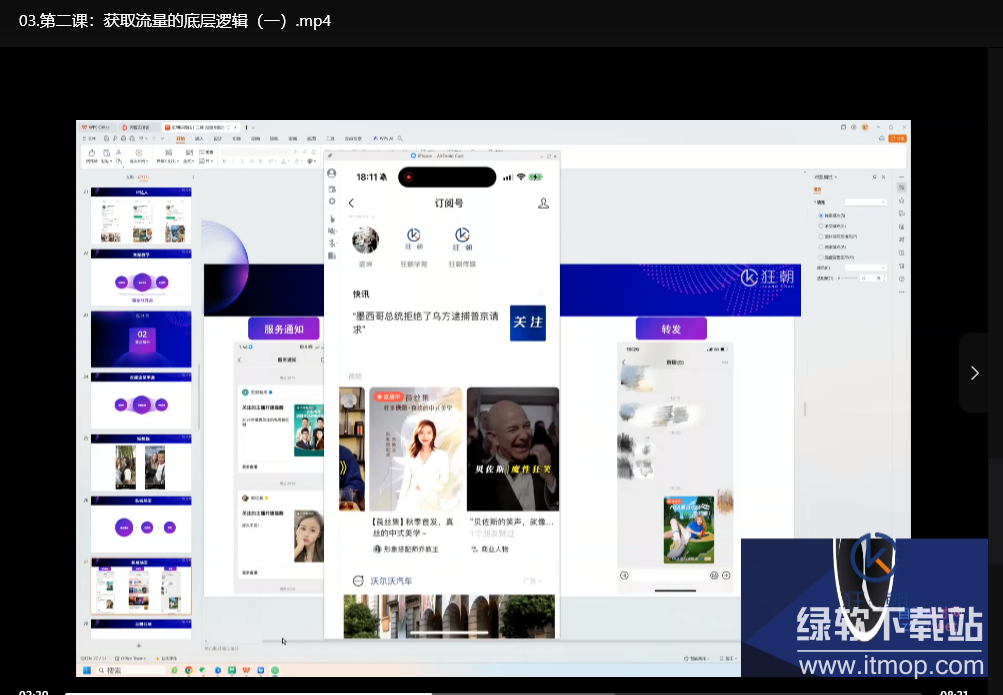
Task: Go to next video with right arrow
Action: [974, 372]
